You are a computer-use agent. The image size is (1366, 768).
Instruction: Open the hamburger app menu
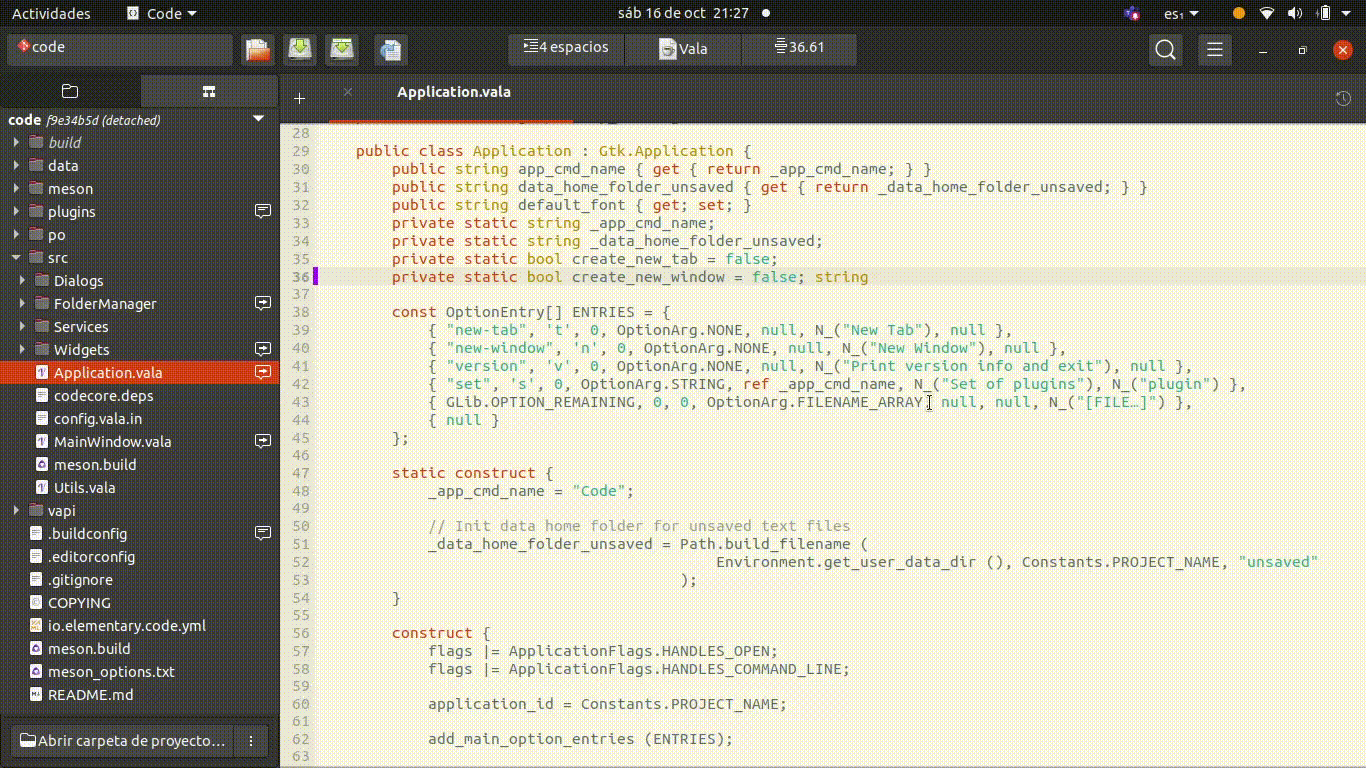coord(1214,49)
